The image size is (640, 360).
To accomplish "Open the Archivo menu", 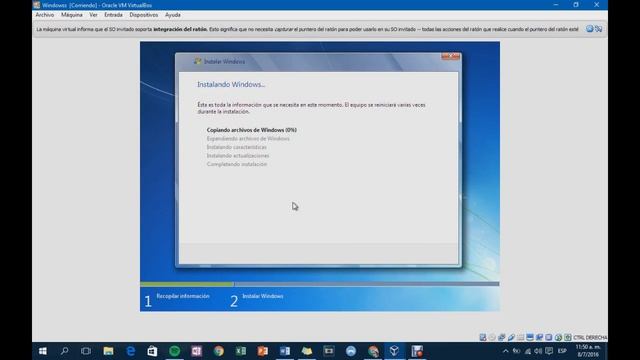I will click(44, 15).
